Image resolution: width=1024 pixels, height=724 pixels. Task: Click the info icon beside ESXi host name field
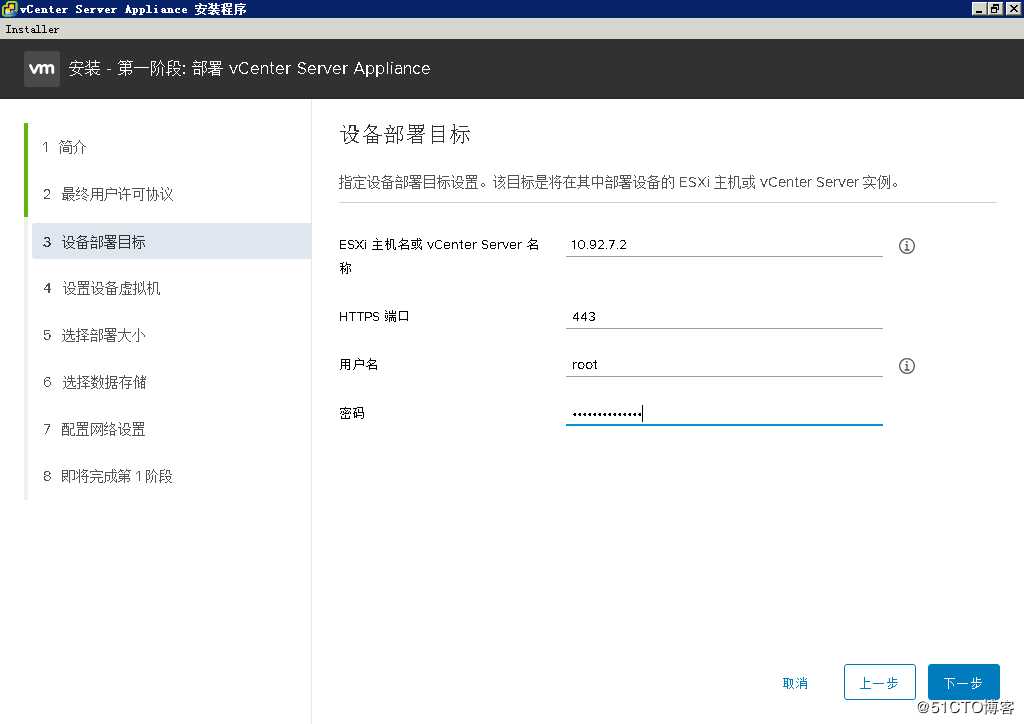tap(906, 246)
